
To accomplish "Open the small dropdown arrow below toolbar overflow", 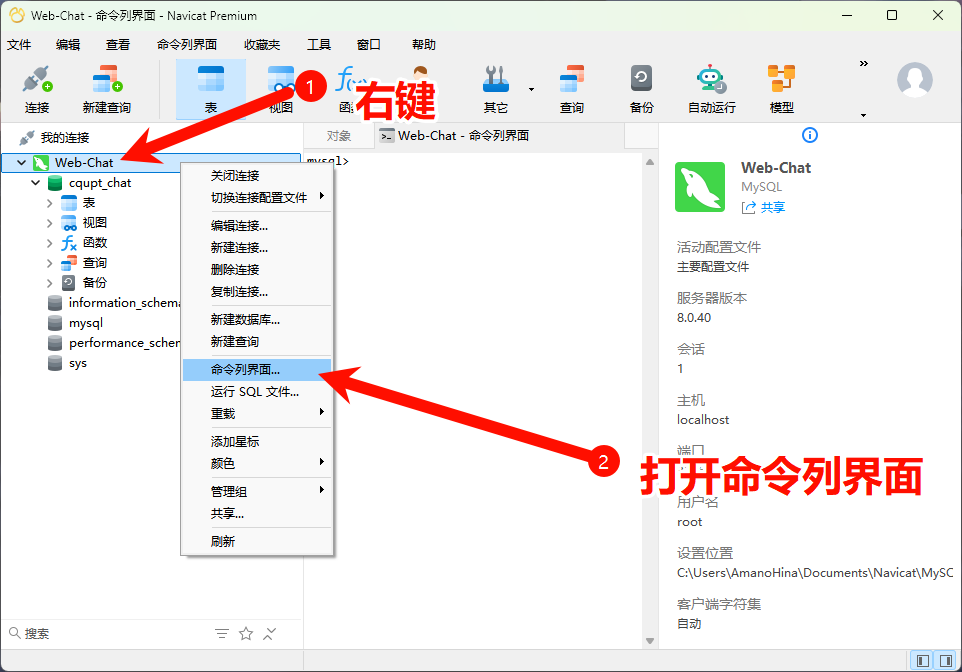I will (863, 115).
